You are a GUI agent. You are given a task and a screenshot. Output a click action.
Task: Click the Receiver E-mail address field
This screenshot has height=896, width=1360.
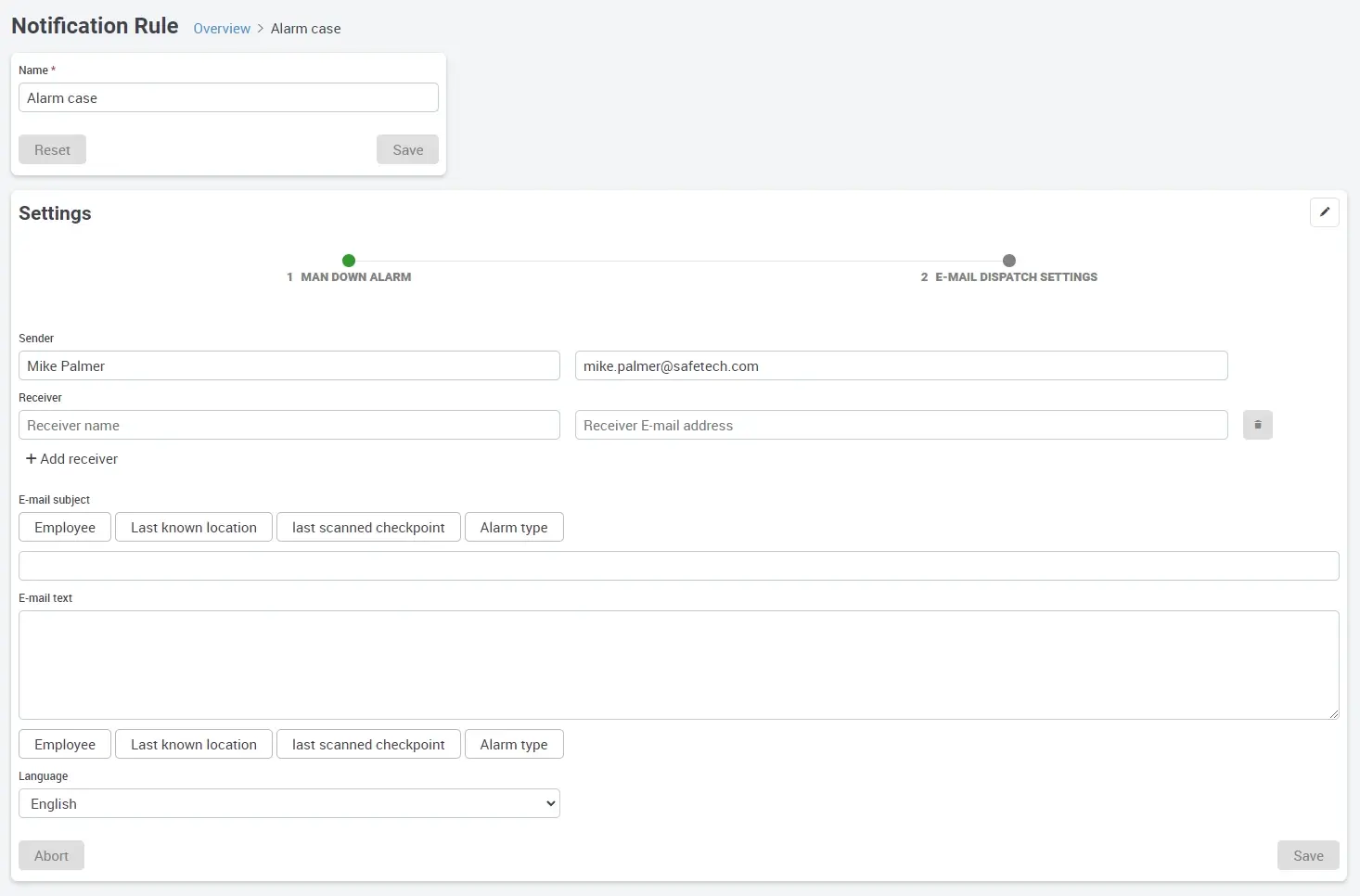coord(901,425)
